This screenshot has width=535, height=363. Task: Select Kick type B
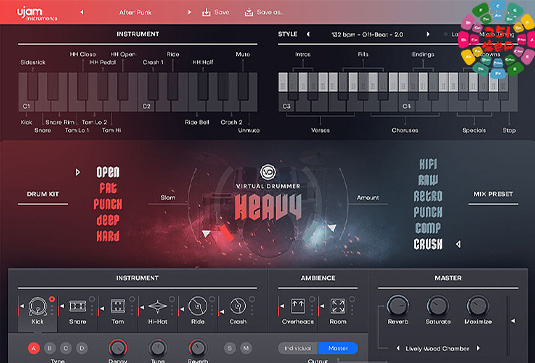point(50,348)
